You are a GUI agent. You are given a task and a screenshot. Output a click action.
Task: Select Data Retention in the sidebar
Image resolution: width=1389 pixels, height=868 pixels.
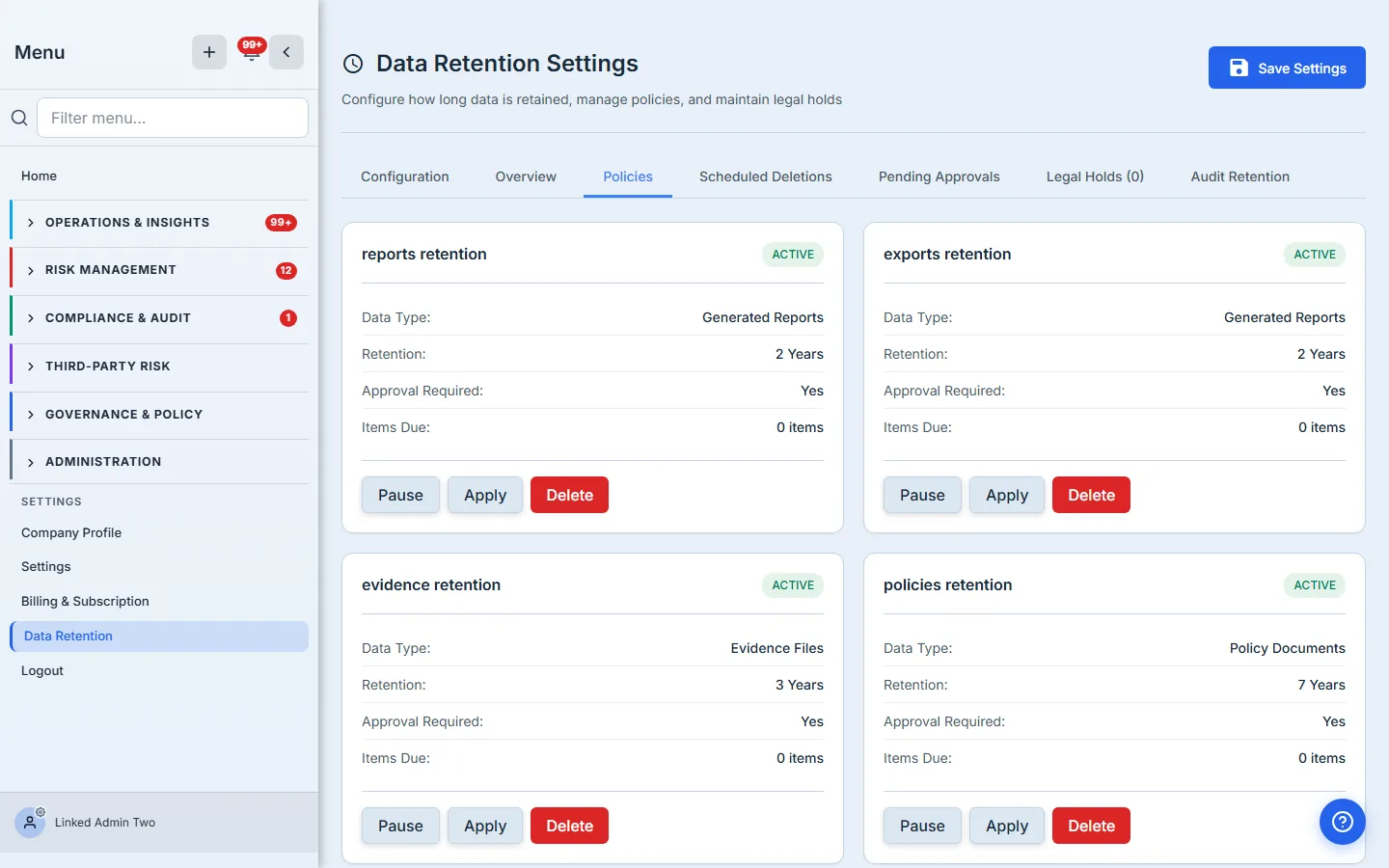click(x=159, y=637)
